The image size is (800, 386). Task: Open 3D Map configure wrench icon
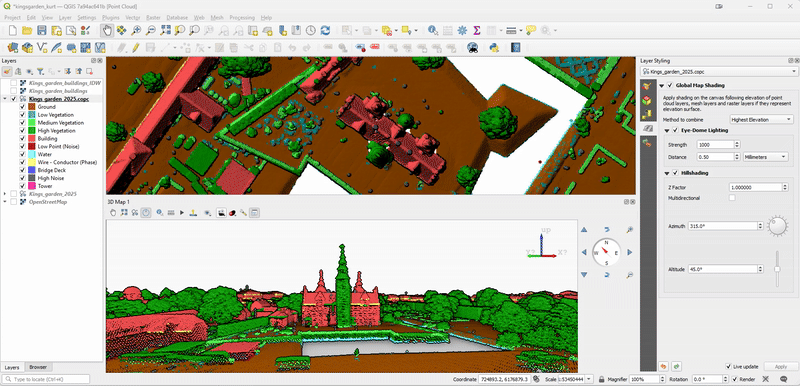[x=244, y=213]
